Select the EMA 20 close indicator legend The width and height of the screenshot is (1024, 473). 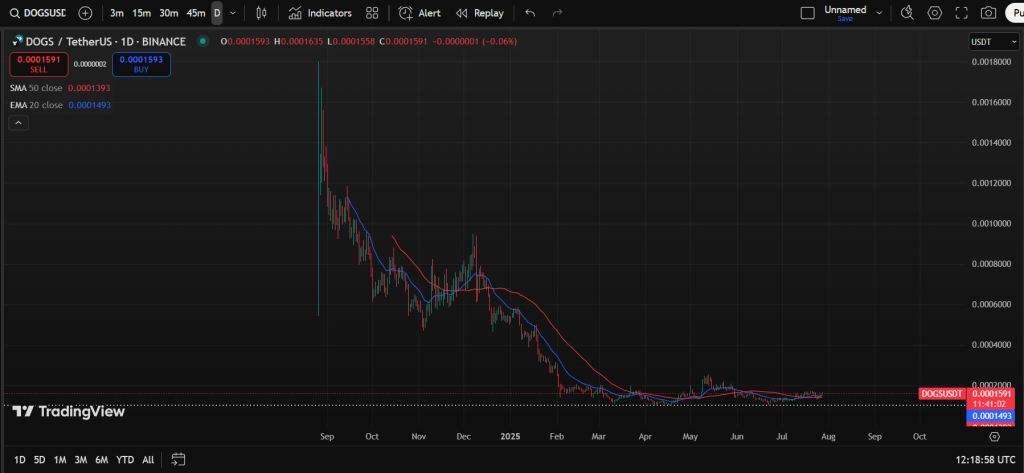pyautogui.click(x=37, y=105)
